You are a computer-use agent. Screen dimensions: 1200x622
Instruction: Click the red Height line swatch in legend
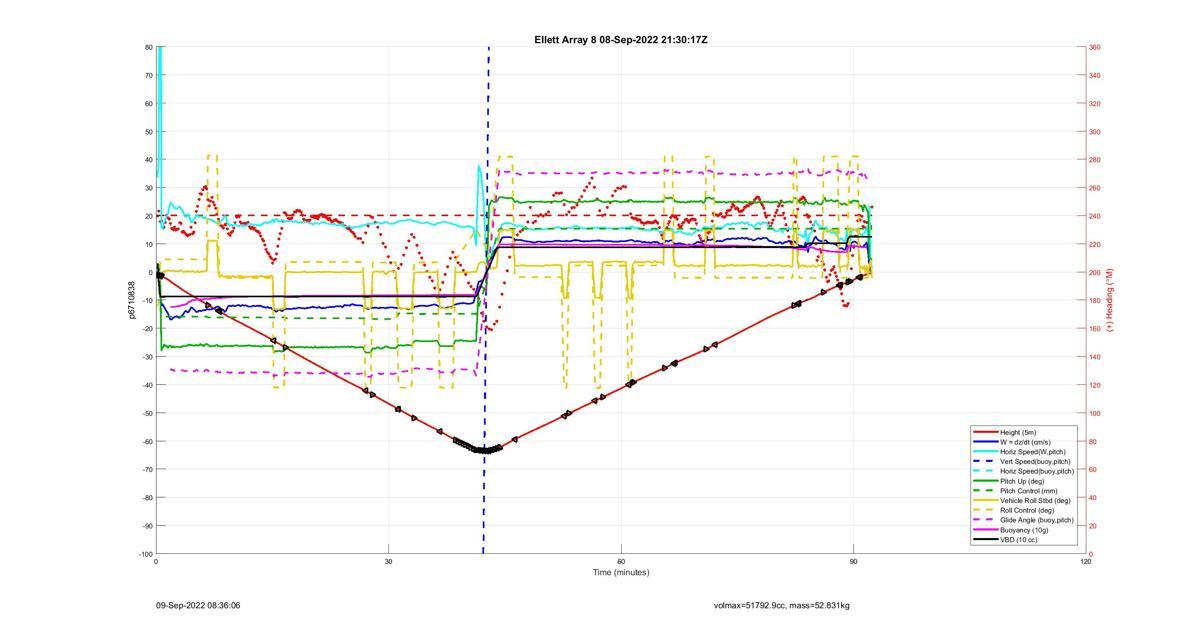(x=984, y=433)
